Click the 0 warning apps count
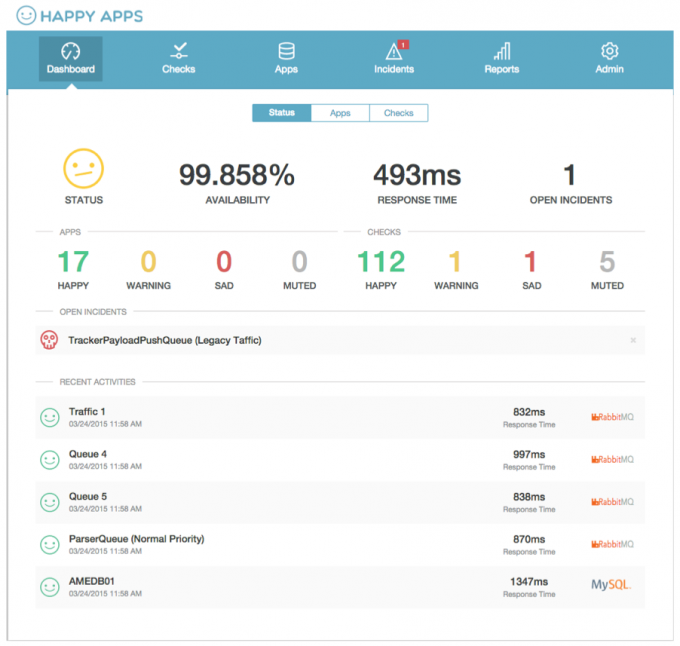The width and height of the screenshot is (680, 646). pyautogui.click(x=148, y=262)
